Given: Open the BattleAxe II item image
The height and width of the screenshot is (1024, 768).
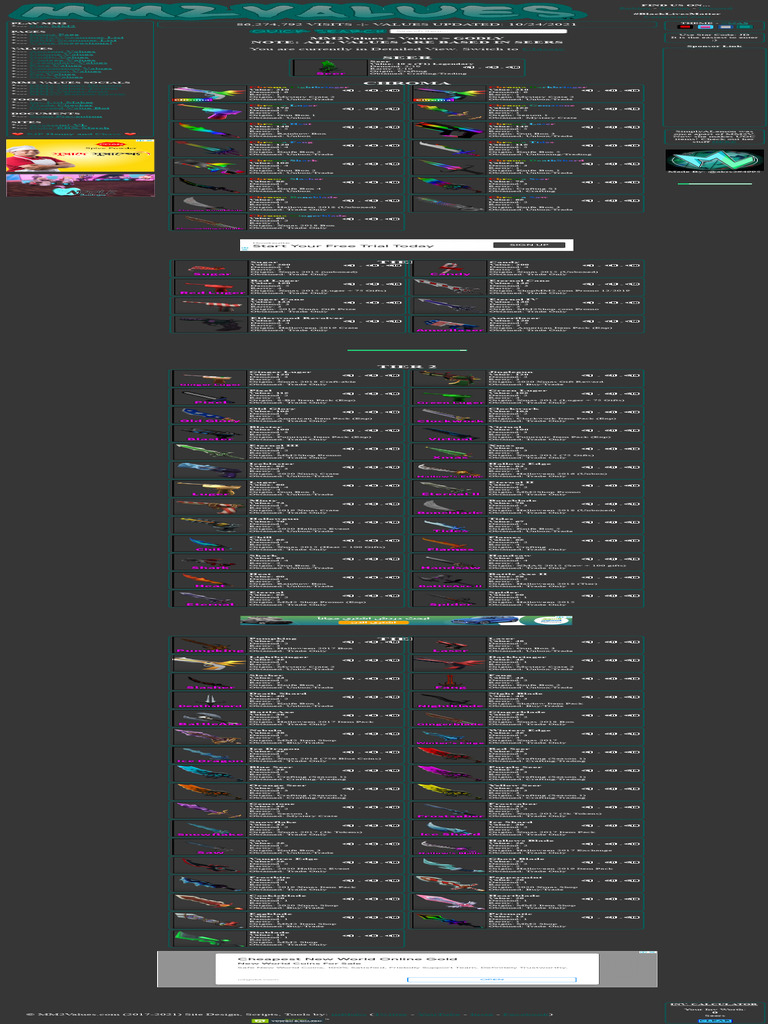Looking at the screenshot, I should 451,581.
